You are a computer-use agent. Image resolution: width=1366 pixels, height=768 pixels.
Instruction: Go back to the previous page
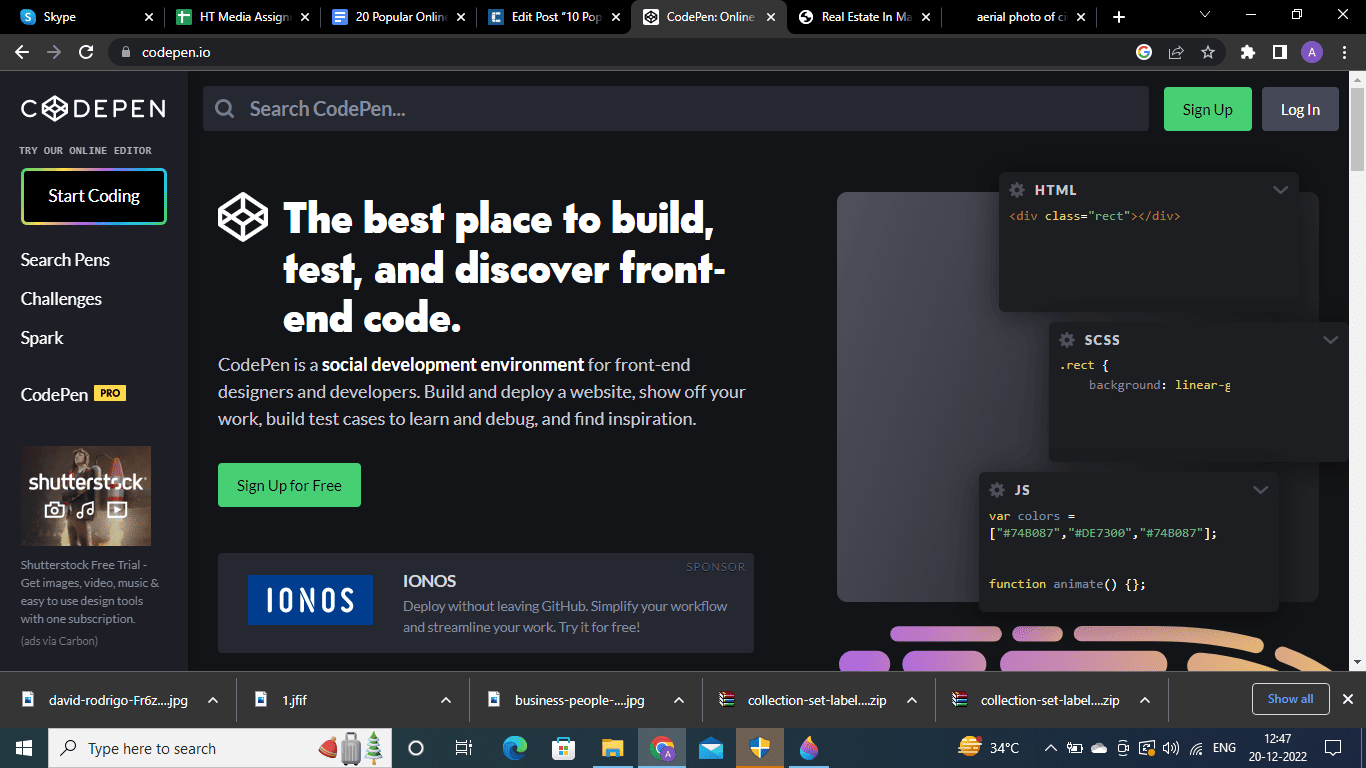coord(22,52)
